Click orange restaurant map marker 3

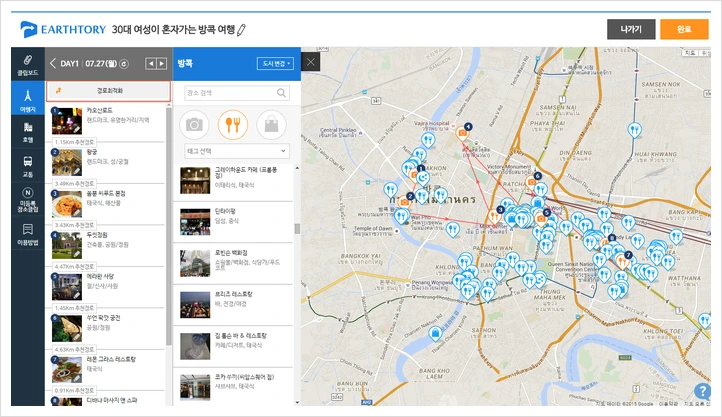click(x=495, y=215)
